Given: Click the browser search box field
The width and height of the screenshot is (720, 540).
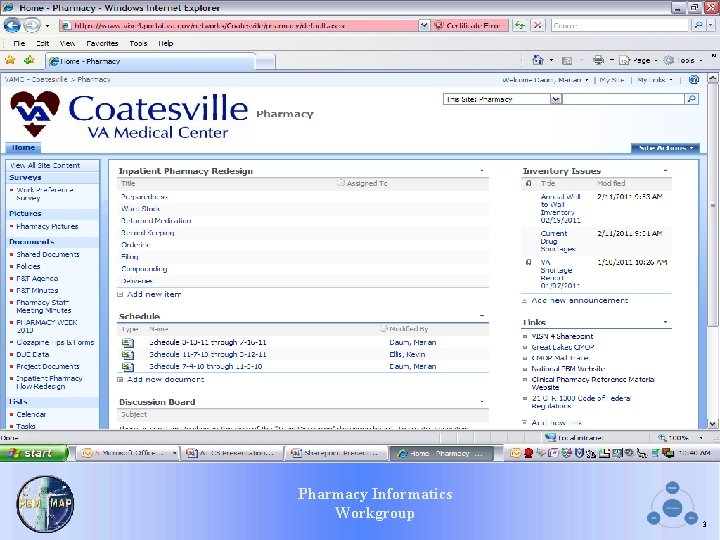Looking at the screenshot, I should (x=620, y=25).
